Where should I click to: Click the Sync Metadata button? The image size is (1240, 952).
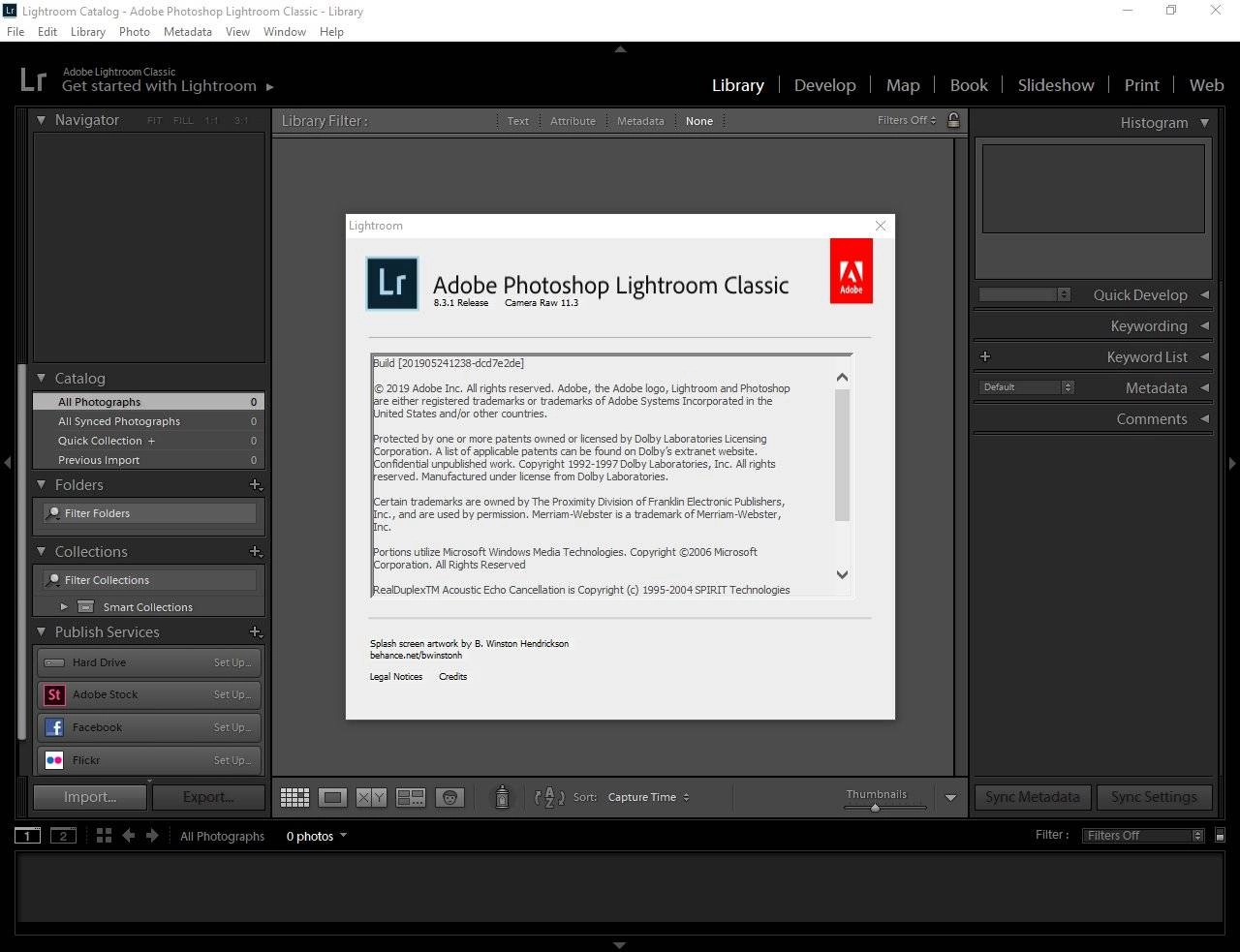point(1033,797)
